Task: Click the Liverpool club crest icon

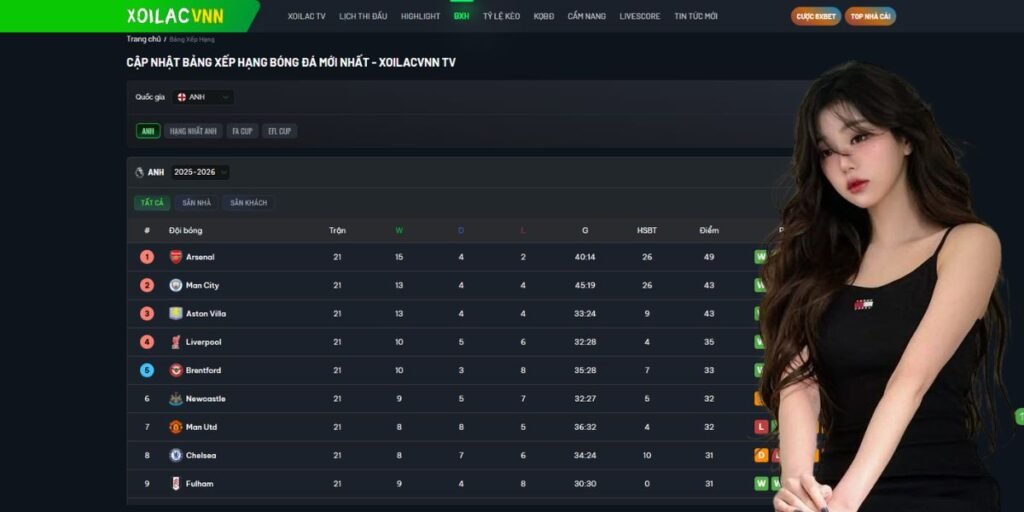Action: tap(176, 342)
